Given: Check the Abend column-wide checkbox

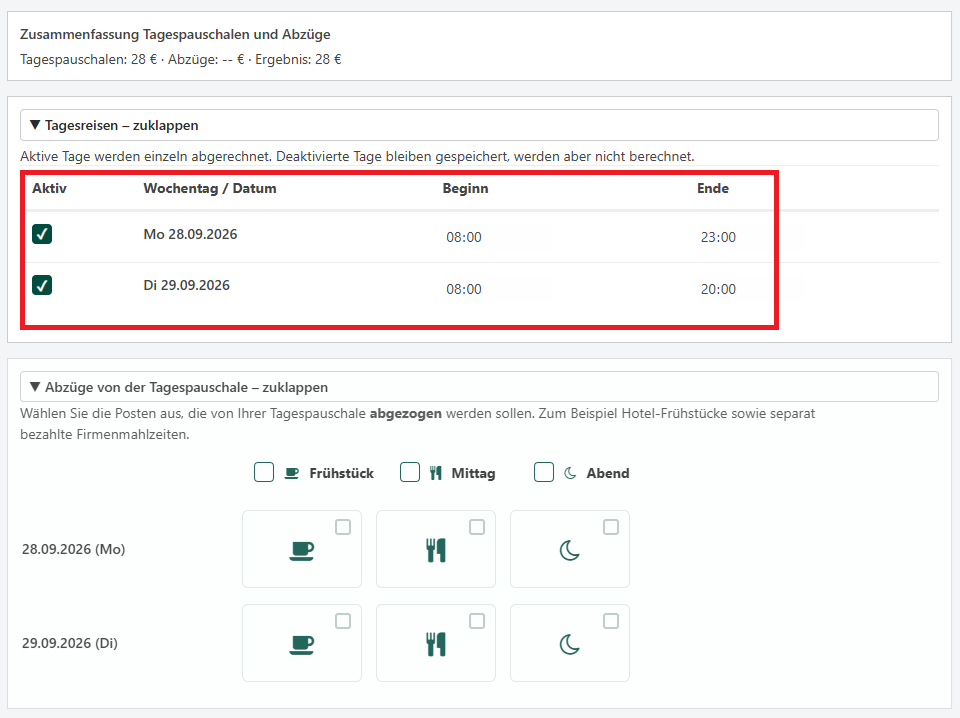Looking at the screenshot, I should tap(544, 473).
